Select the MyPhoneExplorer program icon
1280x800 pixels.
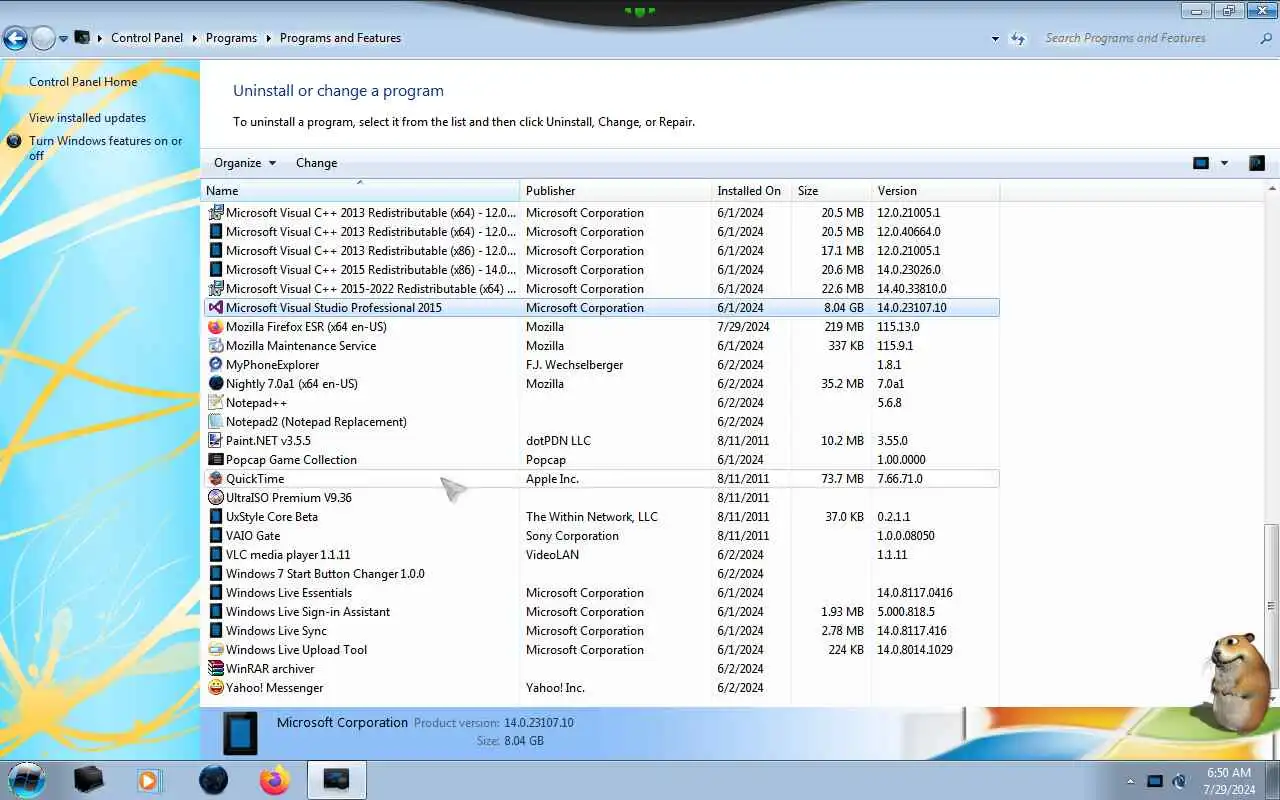coord(216,365)
